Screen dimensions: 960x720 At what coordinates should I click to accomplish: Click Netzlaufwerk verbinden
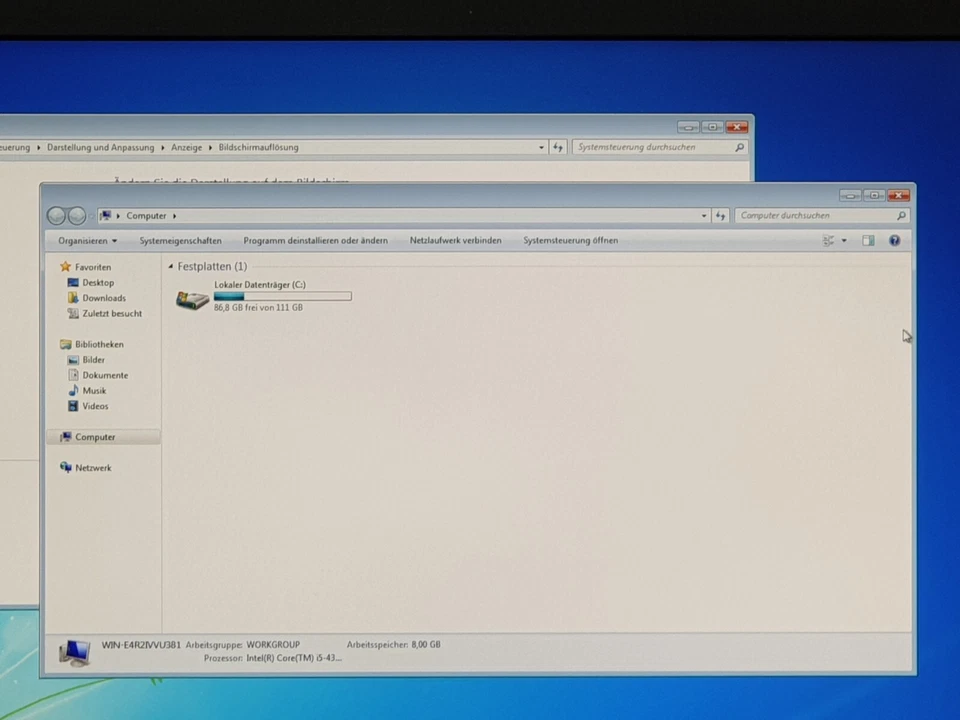click(455, 240)
